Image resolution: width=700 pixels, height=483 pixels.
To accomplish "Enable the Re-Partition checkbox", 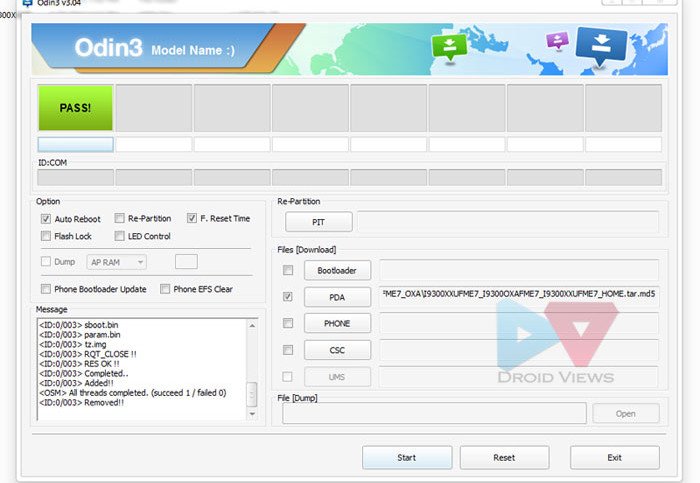I will pos(119,218).
